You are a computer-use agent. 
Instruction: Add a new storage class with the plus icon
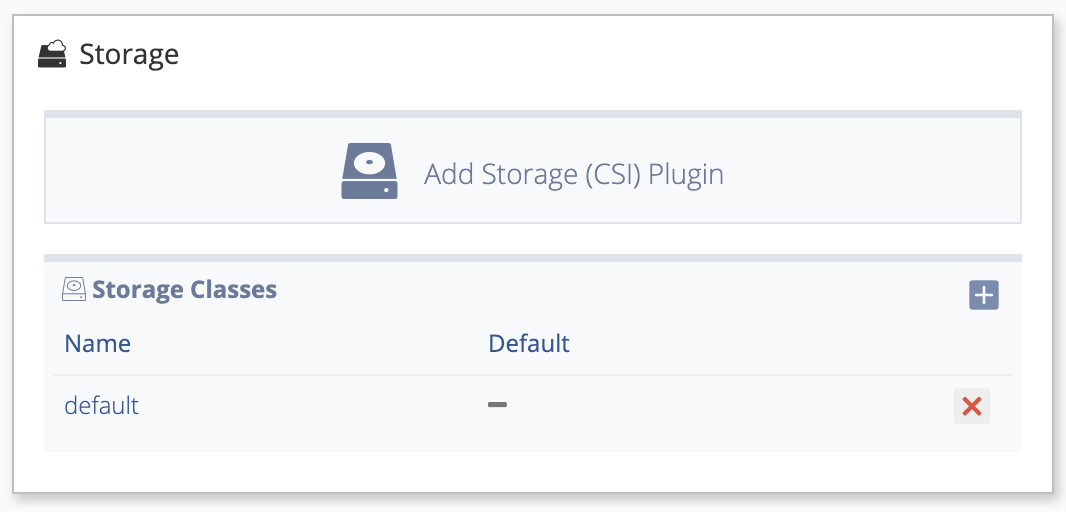point(984,295)
